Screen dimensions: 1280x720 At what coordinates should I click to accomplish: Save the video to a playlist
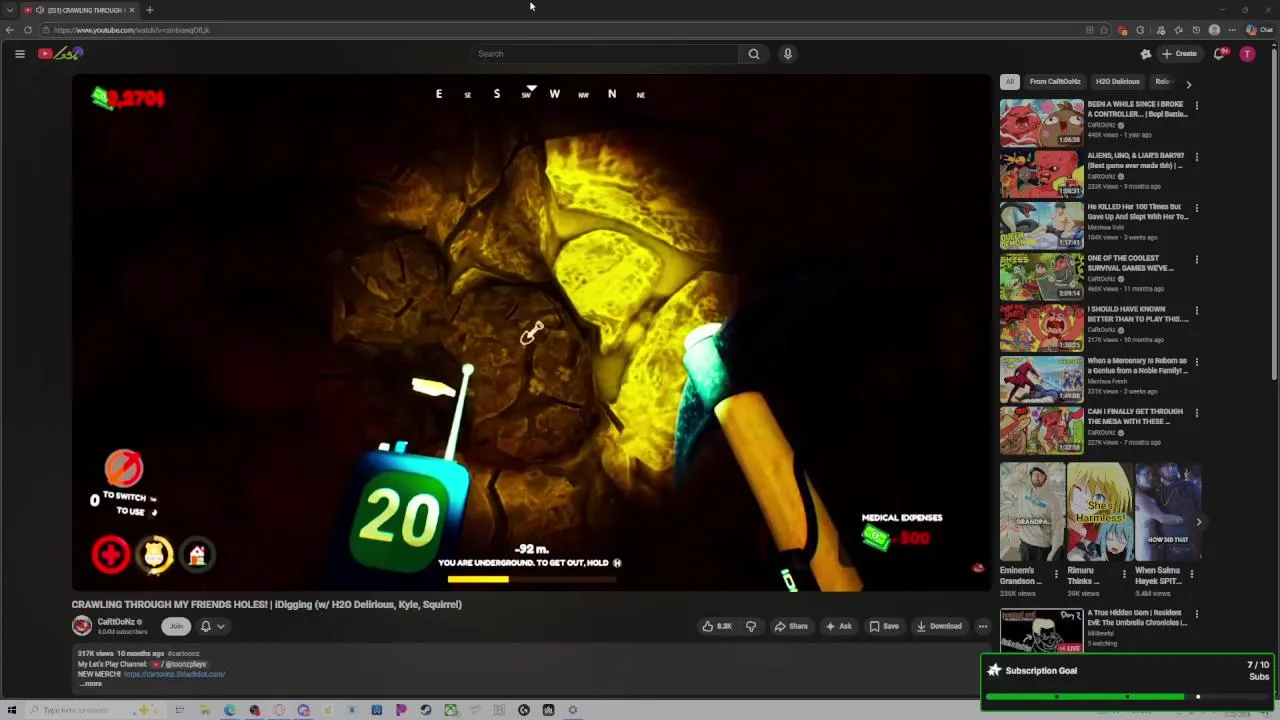[x=883, y=626]
